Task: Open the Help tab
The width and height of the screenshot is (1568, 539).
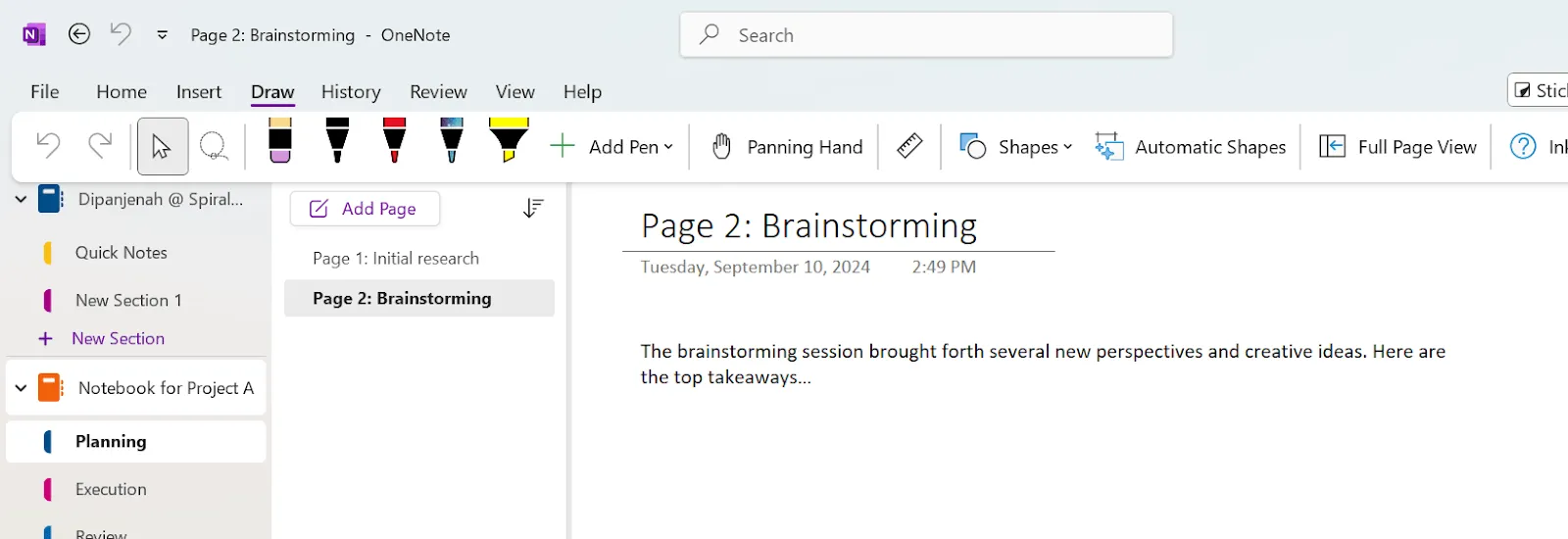Action: [x=582, y=91]
